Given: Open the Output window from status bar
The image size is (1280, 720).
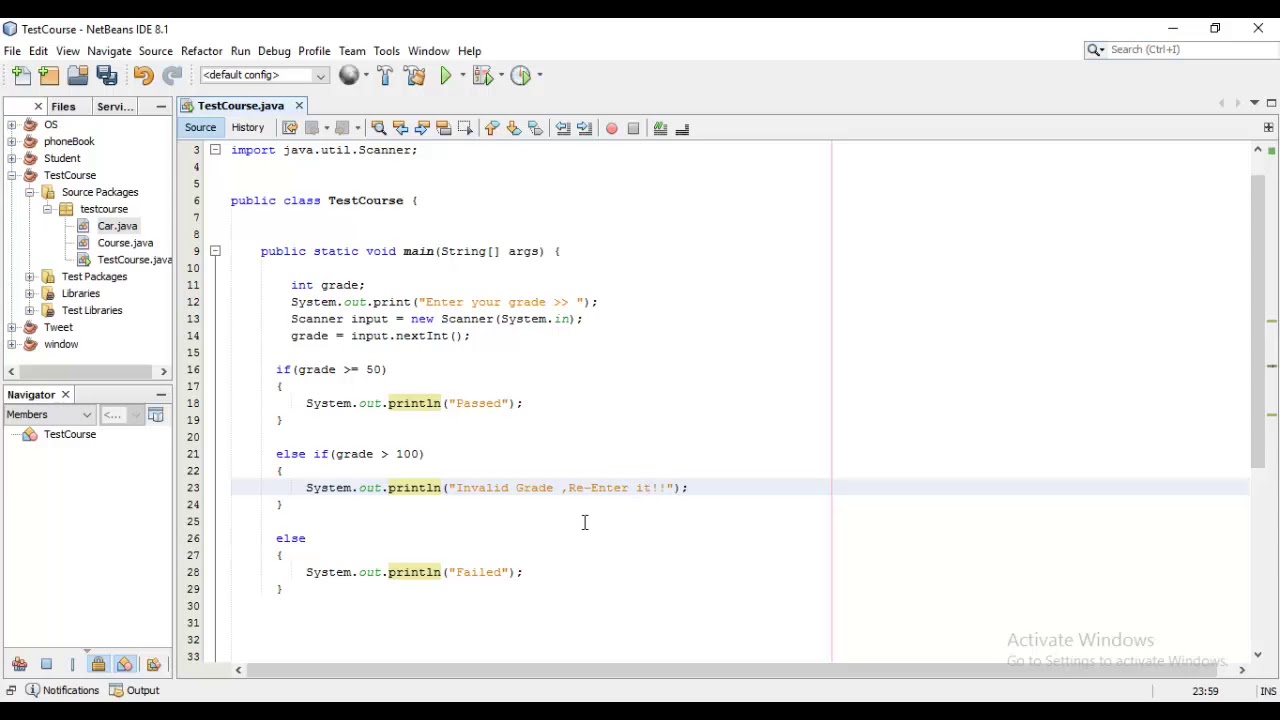Looking at the screenshot, I should (x=135, y=690).
